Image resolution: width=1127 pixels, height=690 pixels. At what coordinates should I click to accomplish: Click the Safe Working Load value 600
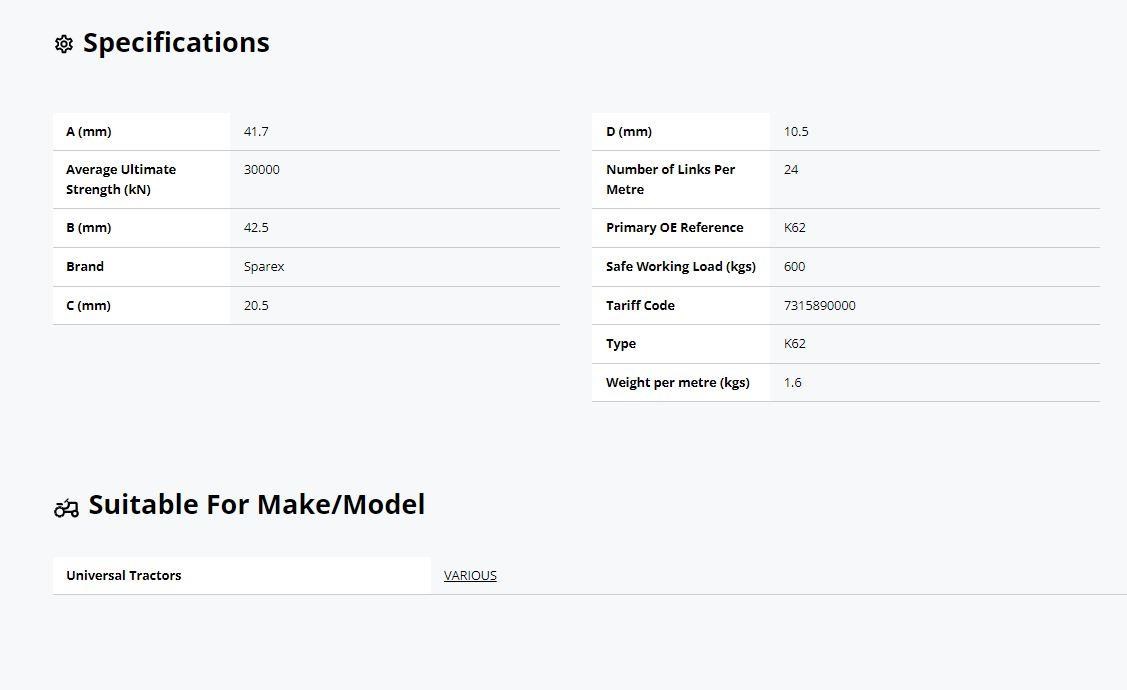coord(794,267)
